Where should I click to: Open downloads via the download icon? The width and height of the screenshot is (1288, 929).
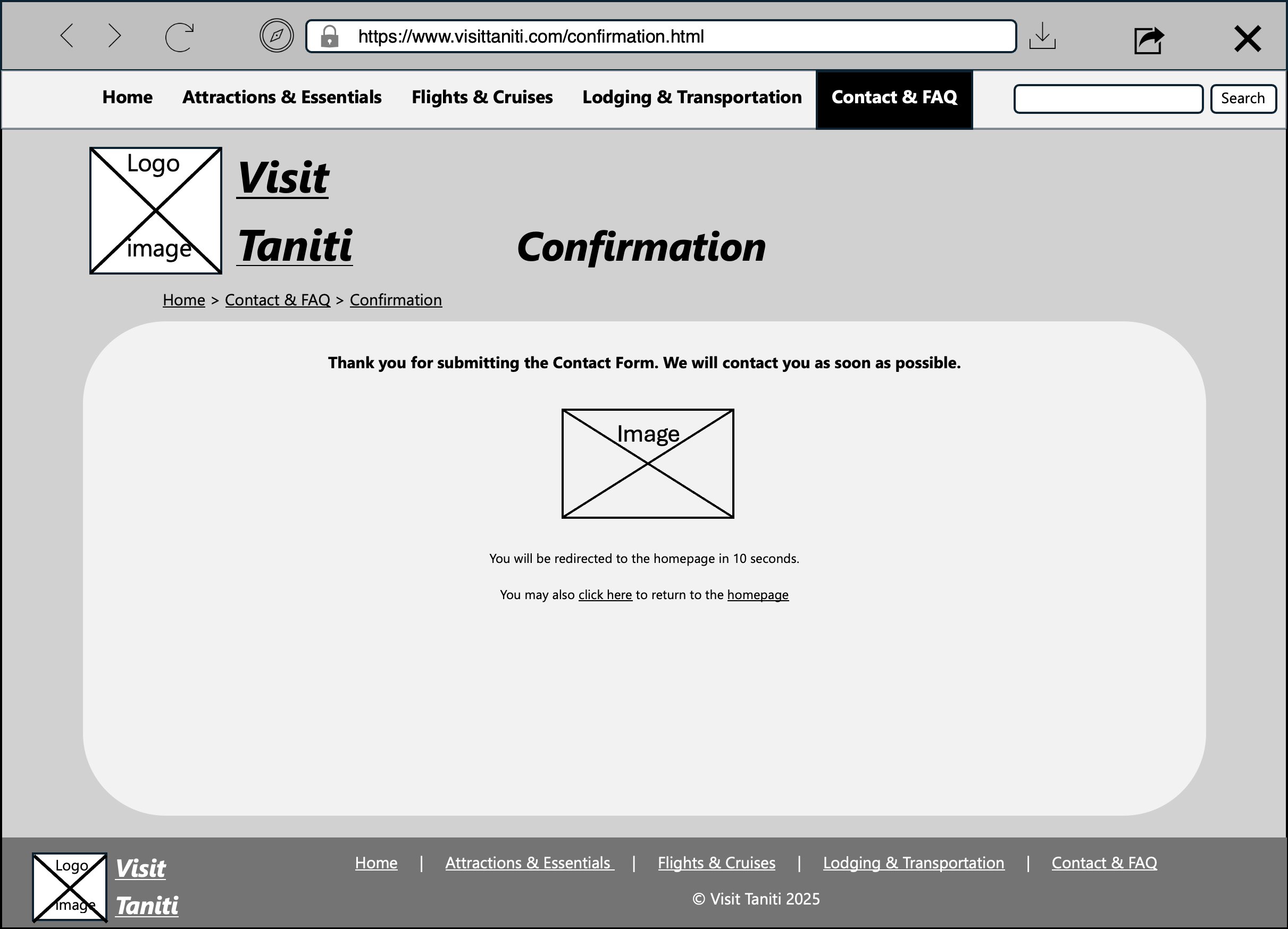tap(1042, 36)
